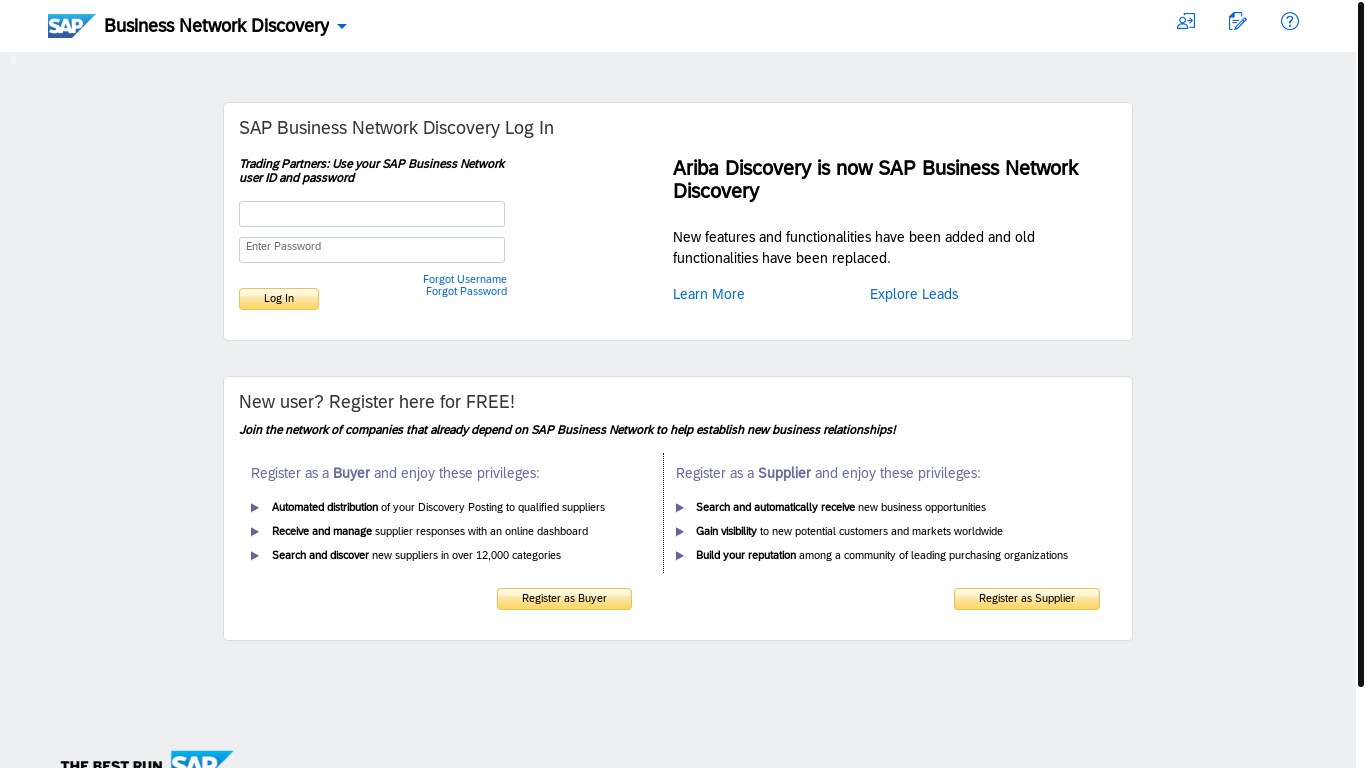
Task: Click the arrow bullet beside Search and automatically receive
Action: [680, 508]
